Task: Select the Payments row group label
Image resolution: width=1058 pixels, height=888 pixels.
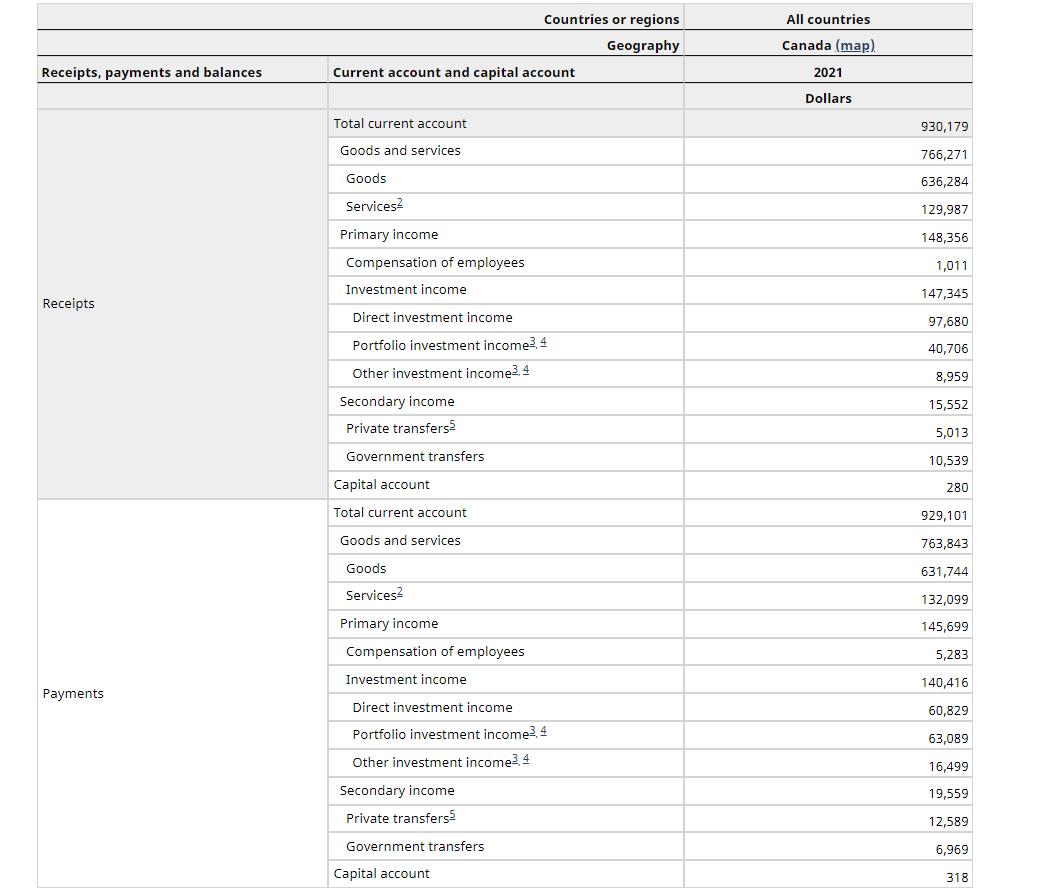Action: 71,693
